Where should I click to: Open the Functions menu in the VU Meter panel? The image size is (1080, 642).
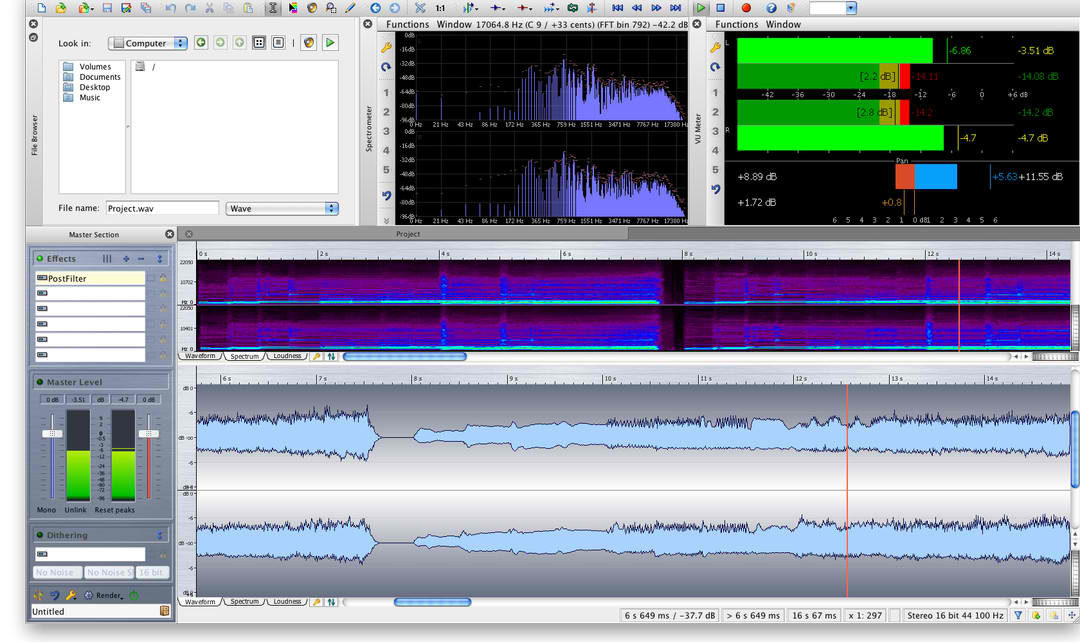pos(736,24)
